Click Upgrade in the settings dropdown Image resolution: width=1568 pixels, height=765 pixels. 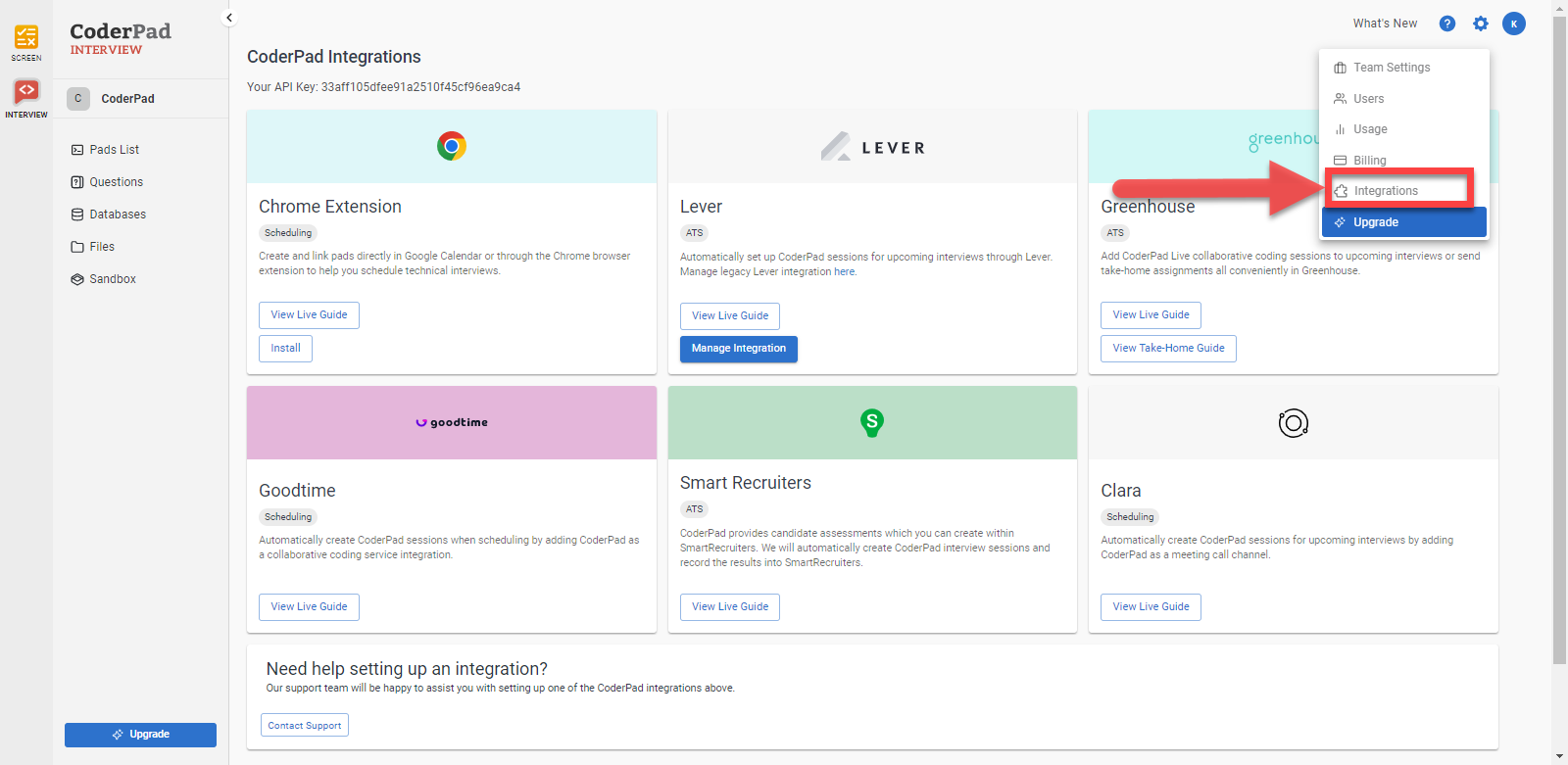(1403, 222)
